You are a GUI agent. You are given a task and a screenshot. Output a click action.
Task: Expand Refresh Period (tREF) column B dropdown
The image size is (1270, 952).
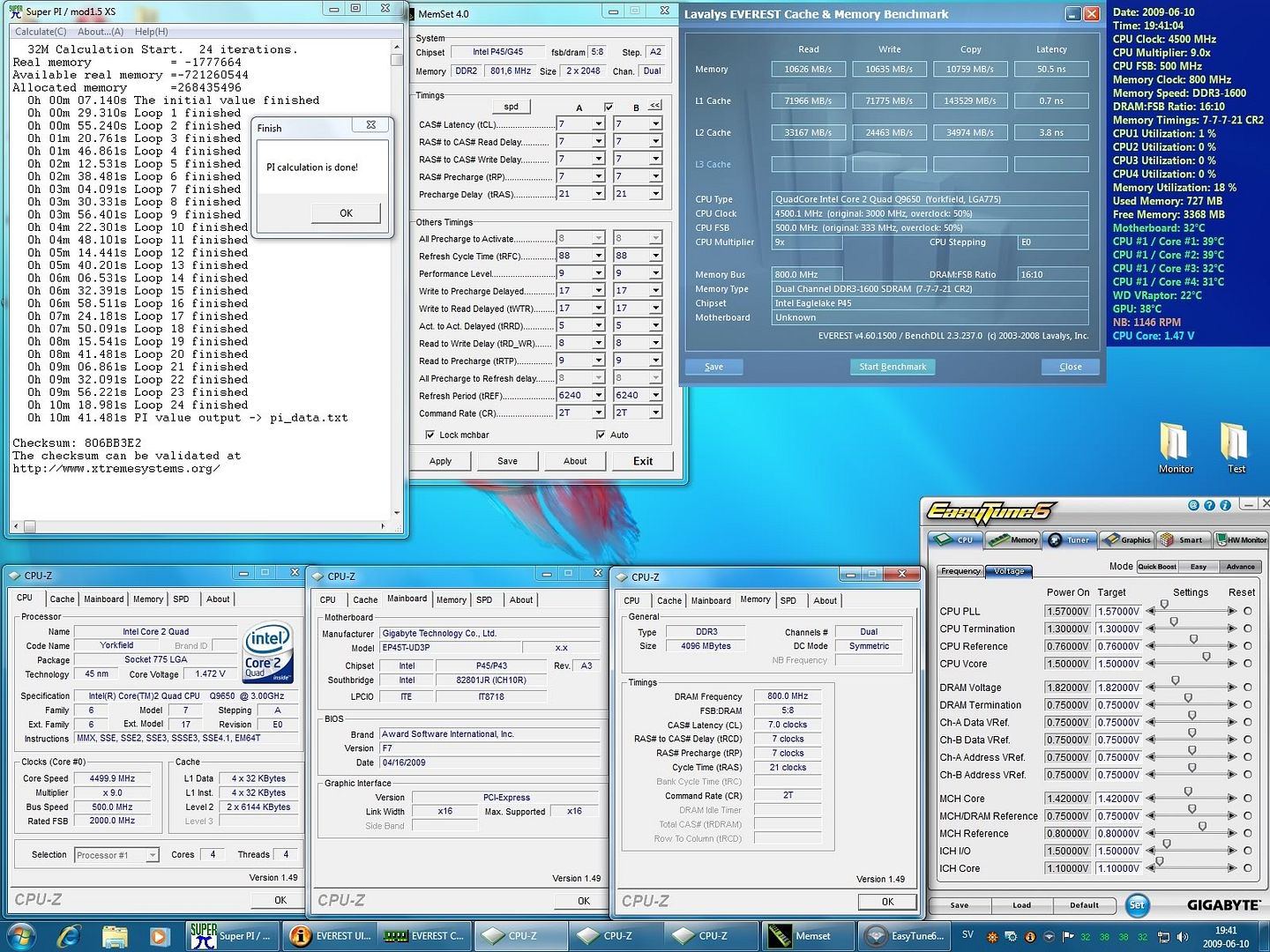655,395
